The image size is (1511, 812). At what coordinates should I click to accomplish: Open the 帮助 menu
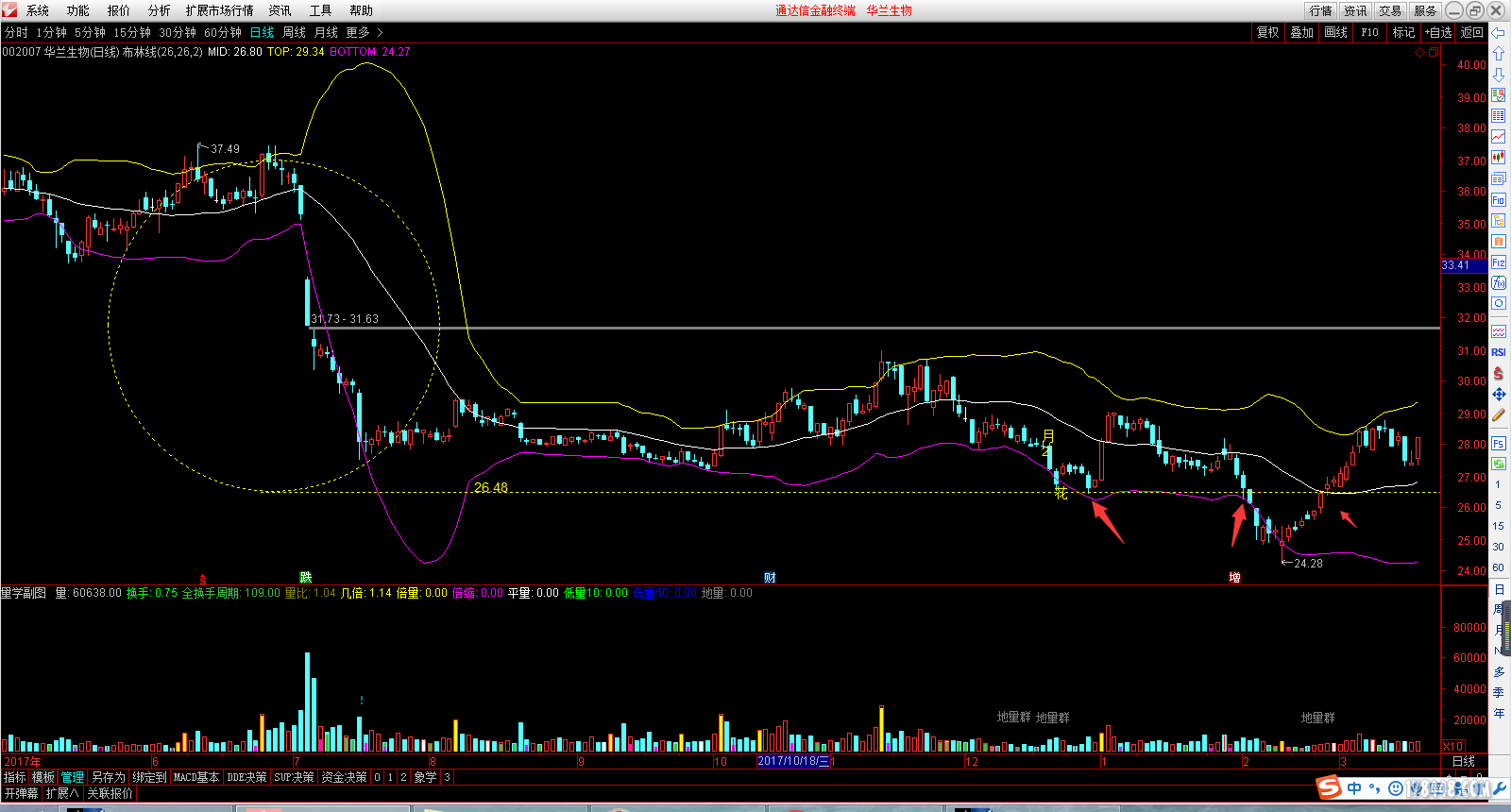tap(361, 10)
